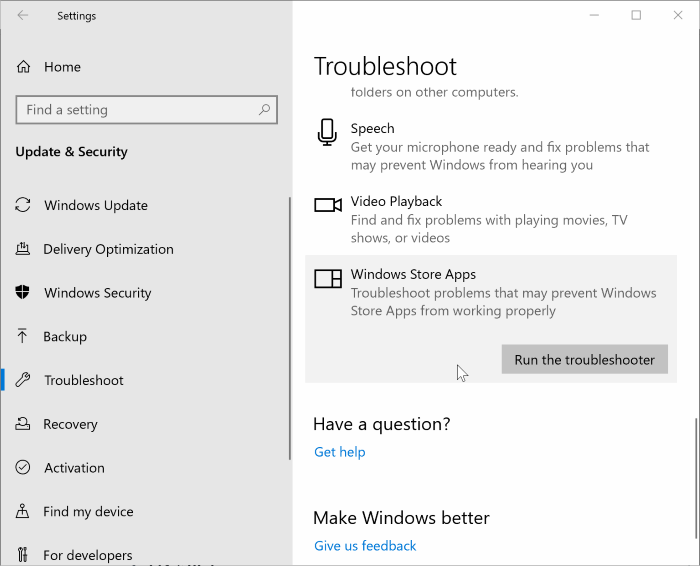Click the sidebar vertical scrollbar
Screen dimensions: 700x566
290,328
